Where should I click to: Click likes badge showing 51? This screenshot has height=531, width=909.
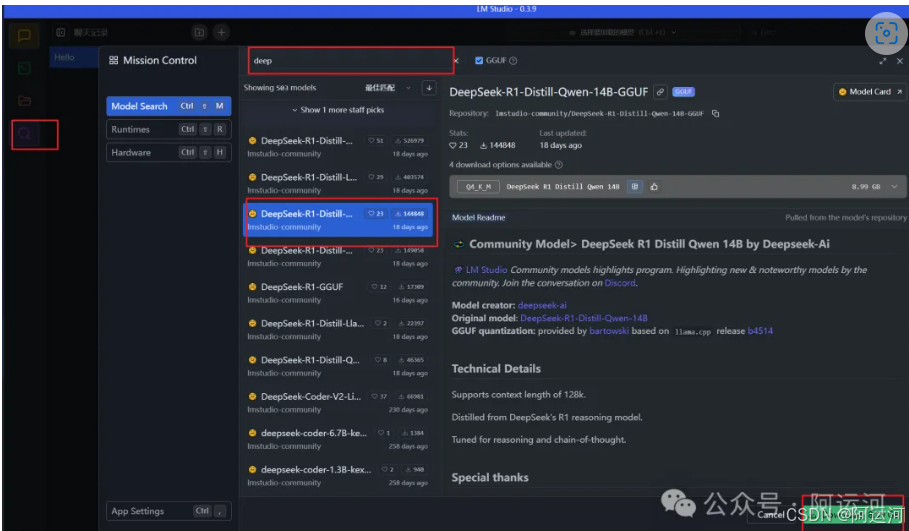tap(376, 140)
